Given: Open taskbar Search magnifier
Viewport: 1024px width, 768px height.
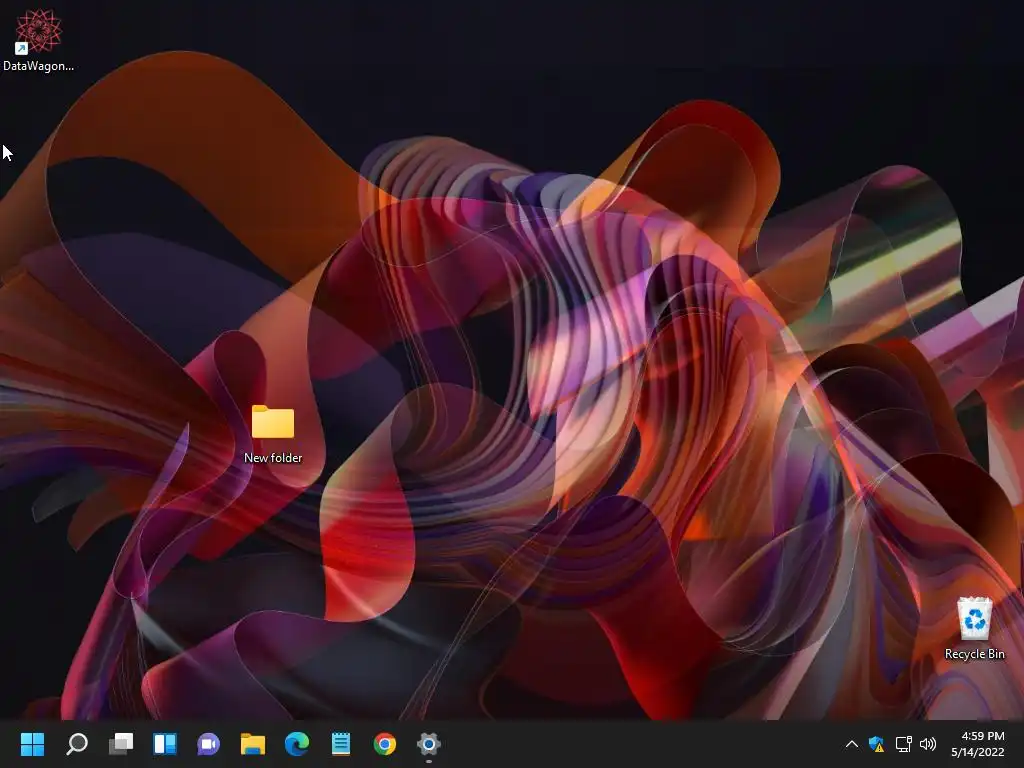Looking at the screenshot, I should pyautogui.click(x=77, y=743).
